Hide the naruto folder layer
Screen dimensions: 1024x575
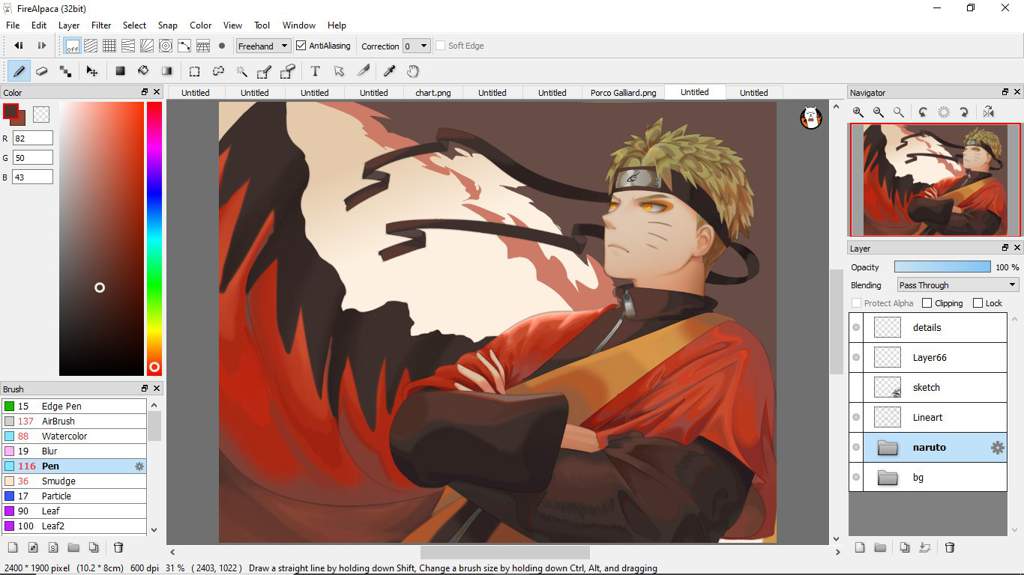point(856,448)
